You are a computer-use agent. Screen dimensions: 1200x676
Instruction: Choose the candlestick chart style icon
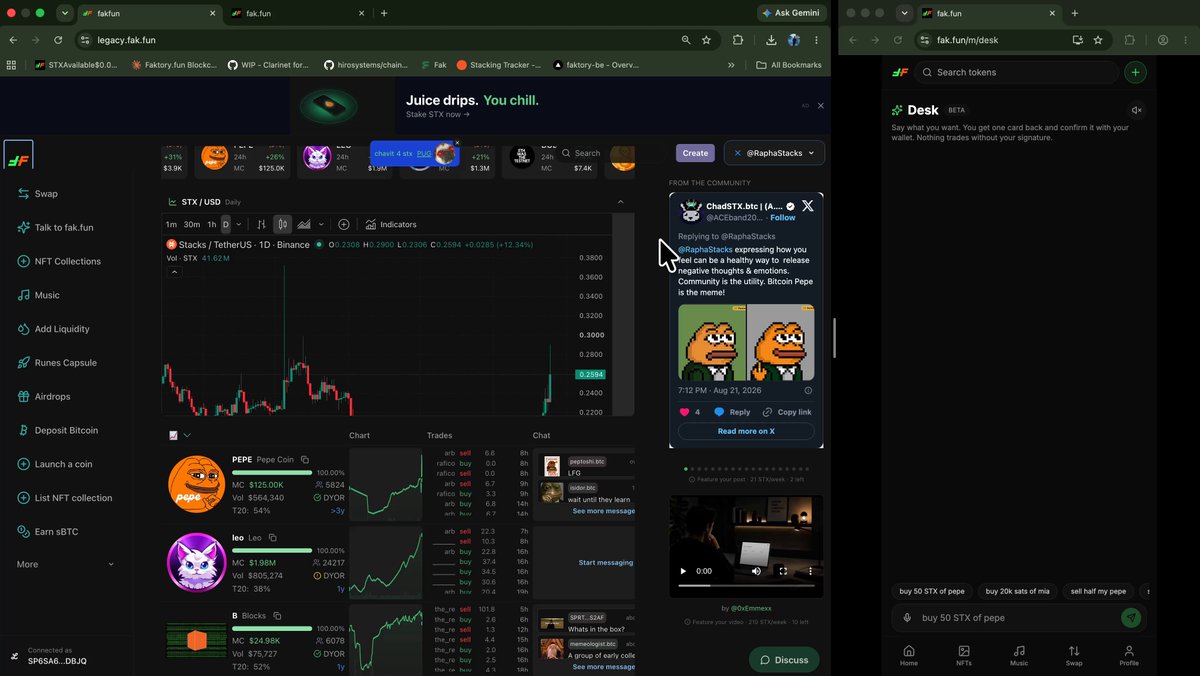tap(283, 225)
